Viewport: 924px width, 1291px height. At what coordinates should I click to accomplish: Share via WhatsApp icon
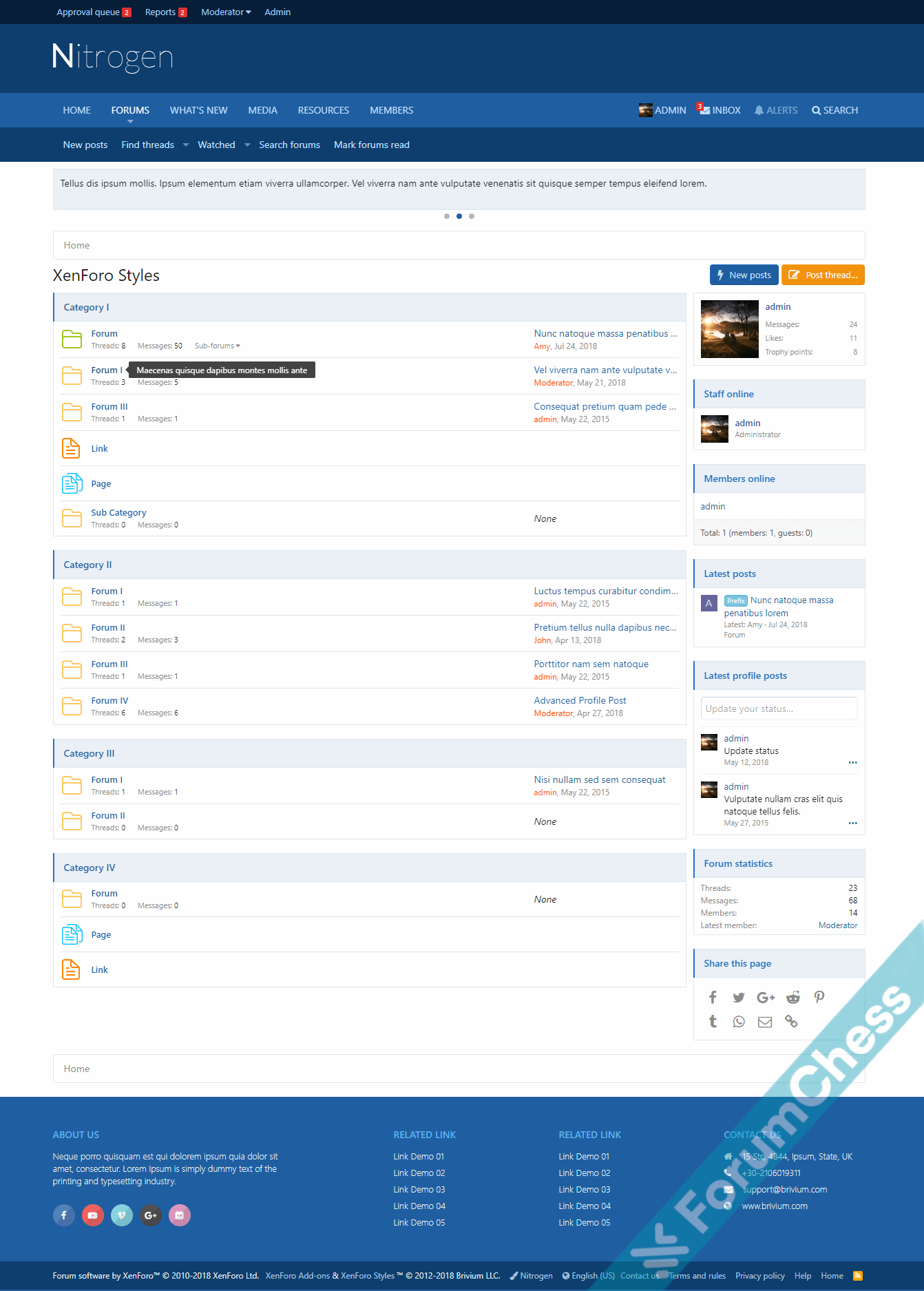pos(739,1022)
